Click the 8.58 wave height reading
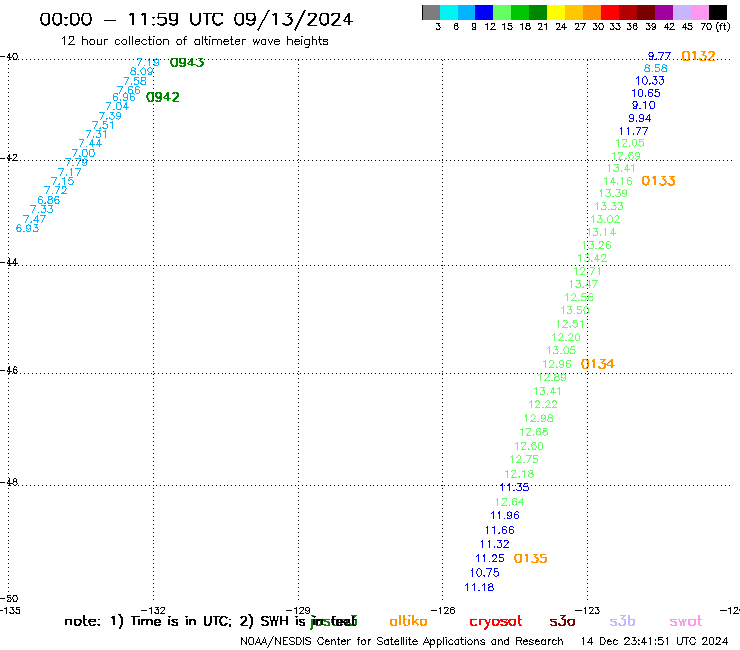The image size is (740, 650). tap(656, 68)
